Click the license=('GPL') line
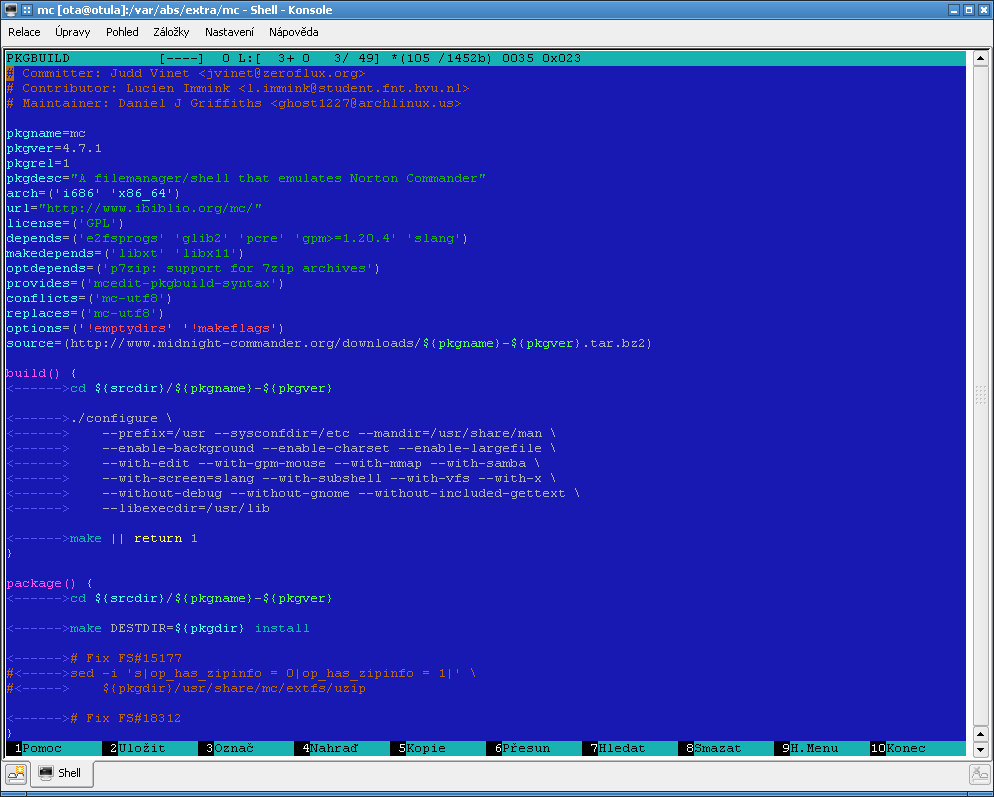Viewport: 994px width, 797px height. tap(65, 223)
